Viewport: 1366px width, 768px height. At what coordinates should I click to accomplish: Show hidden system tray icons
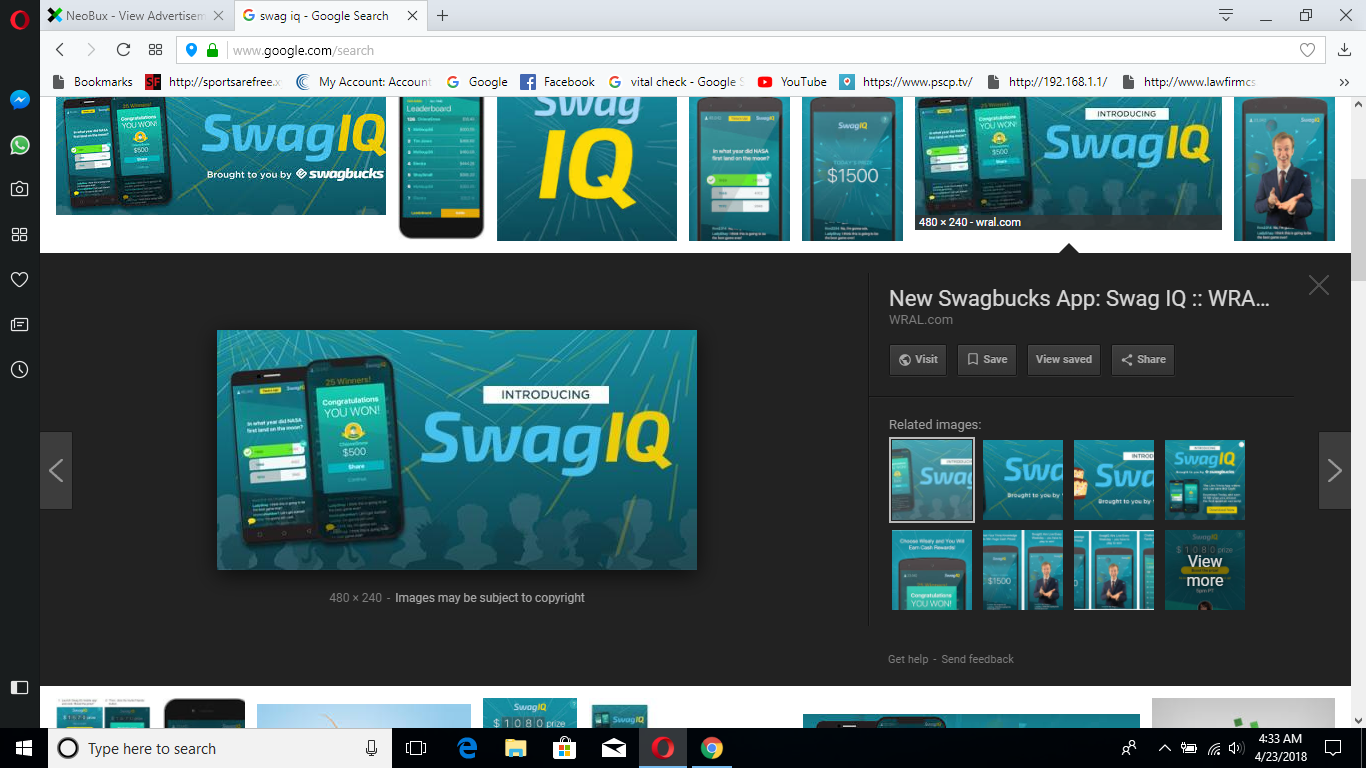tap(1164, 748)
